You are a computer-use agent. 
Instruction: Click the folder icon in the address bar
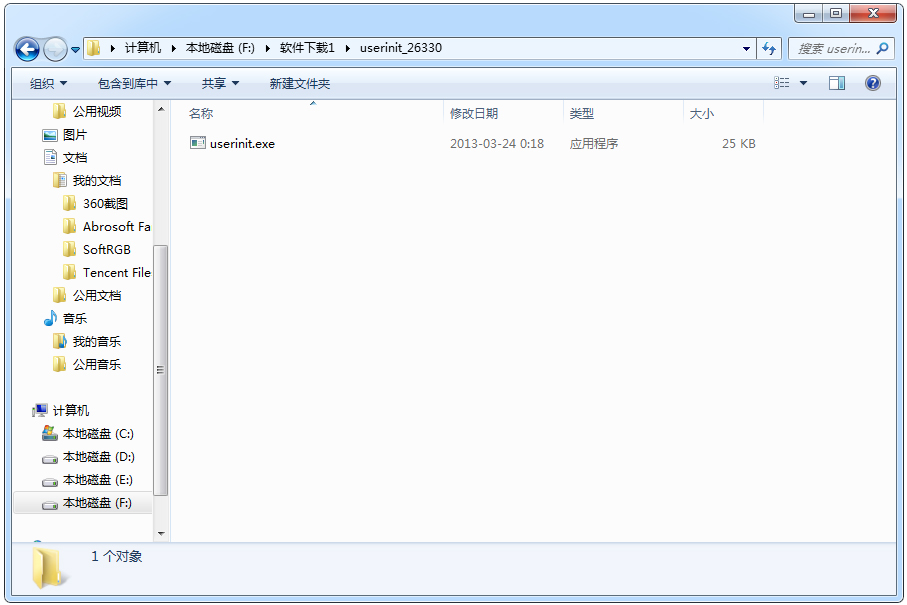point(94,48)
